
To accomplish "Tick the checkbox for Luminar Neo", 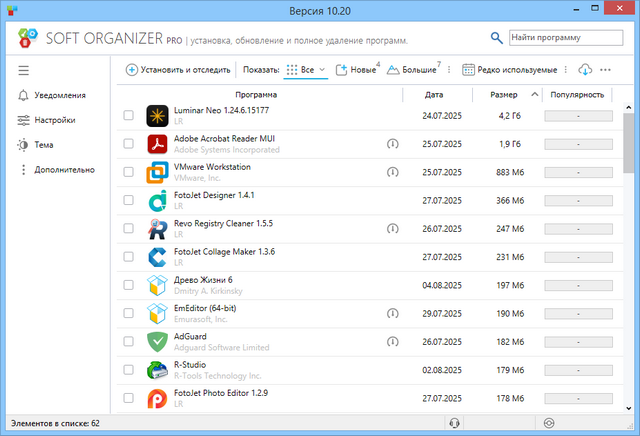I will 128,116.
